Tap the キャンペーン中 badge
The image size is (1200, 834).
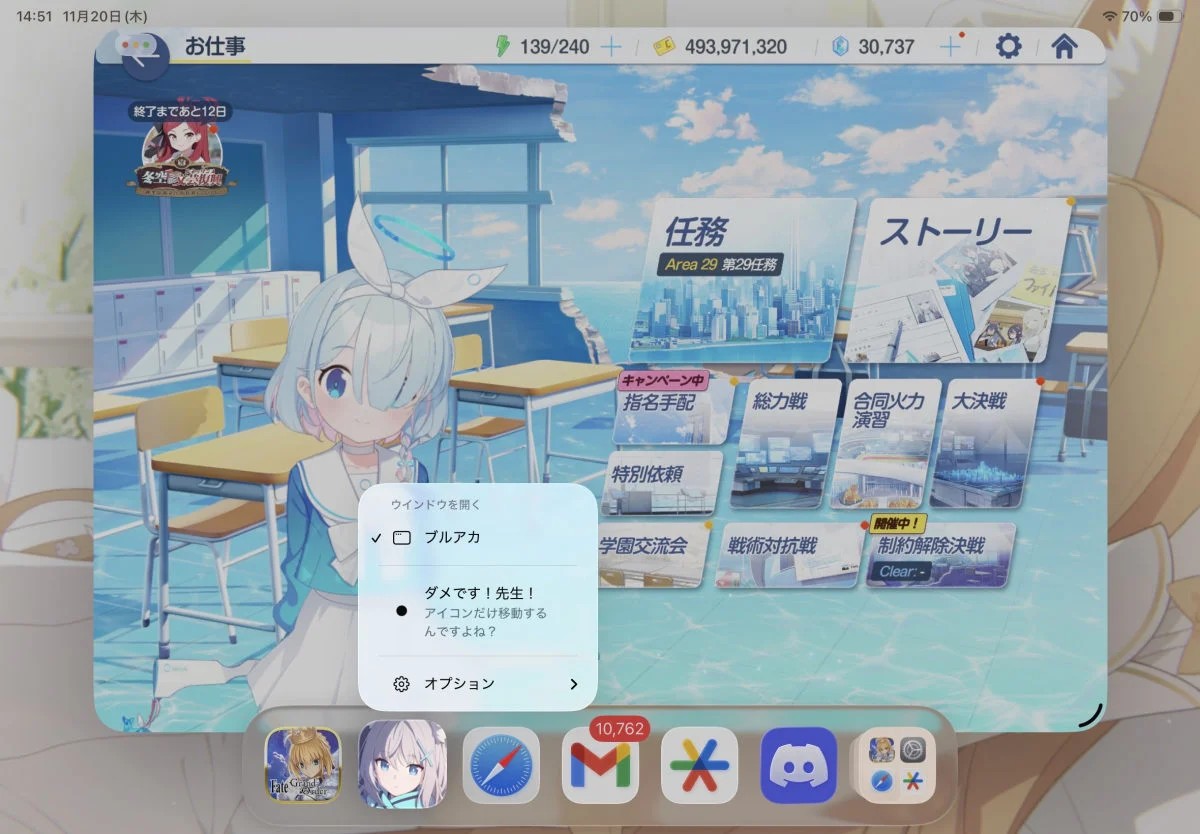(x=664, y=380)
